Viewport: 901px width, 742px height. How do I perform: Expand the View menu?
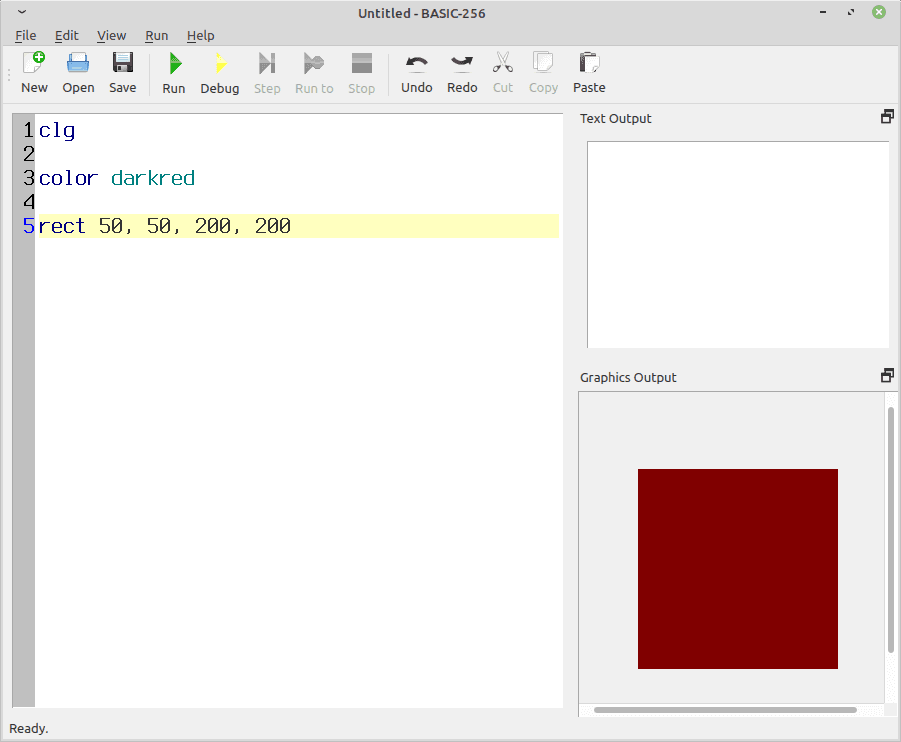click(111, 35)
